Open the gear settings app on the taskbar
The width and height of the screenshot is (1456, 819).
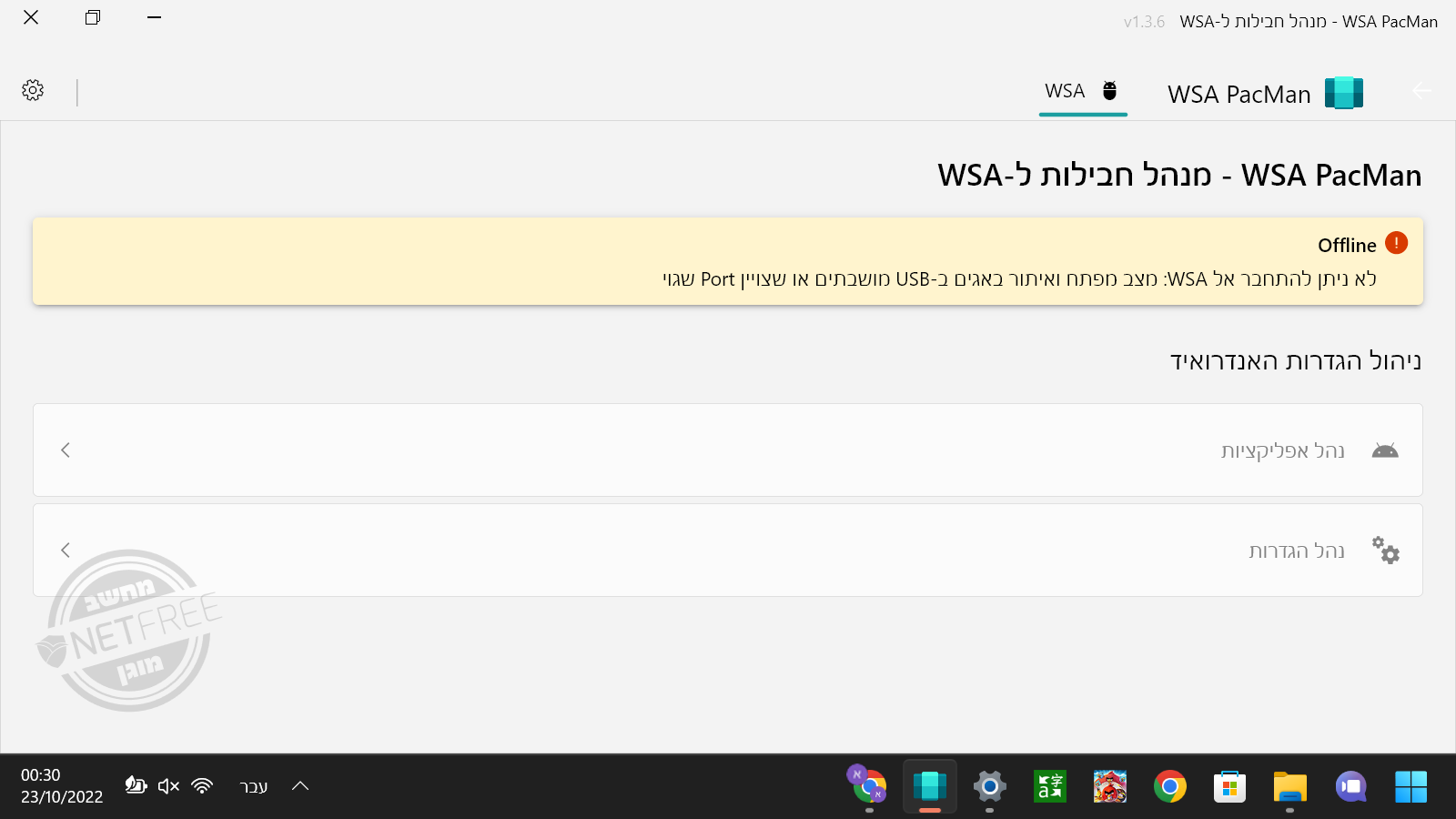click(990, 787)
